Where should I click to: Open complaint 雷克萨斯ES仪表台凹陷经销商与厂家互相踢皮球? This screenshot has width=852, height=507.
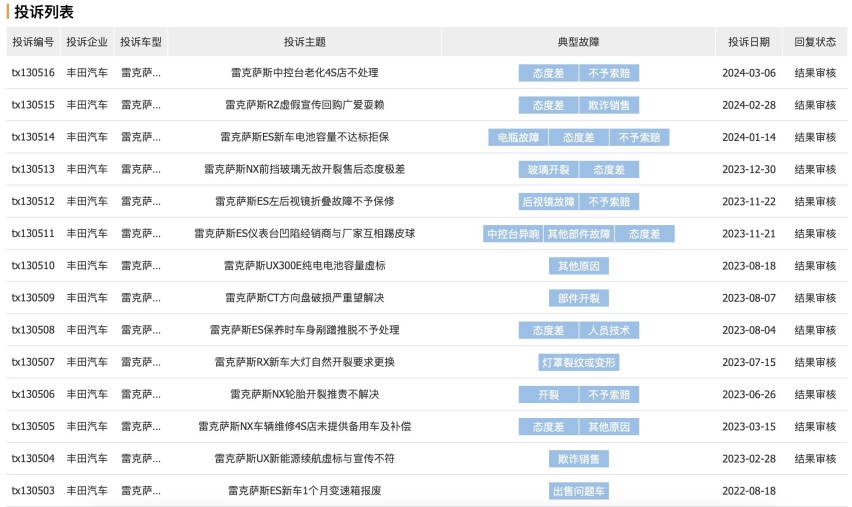click(x=304, y=234)
